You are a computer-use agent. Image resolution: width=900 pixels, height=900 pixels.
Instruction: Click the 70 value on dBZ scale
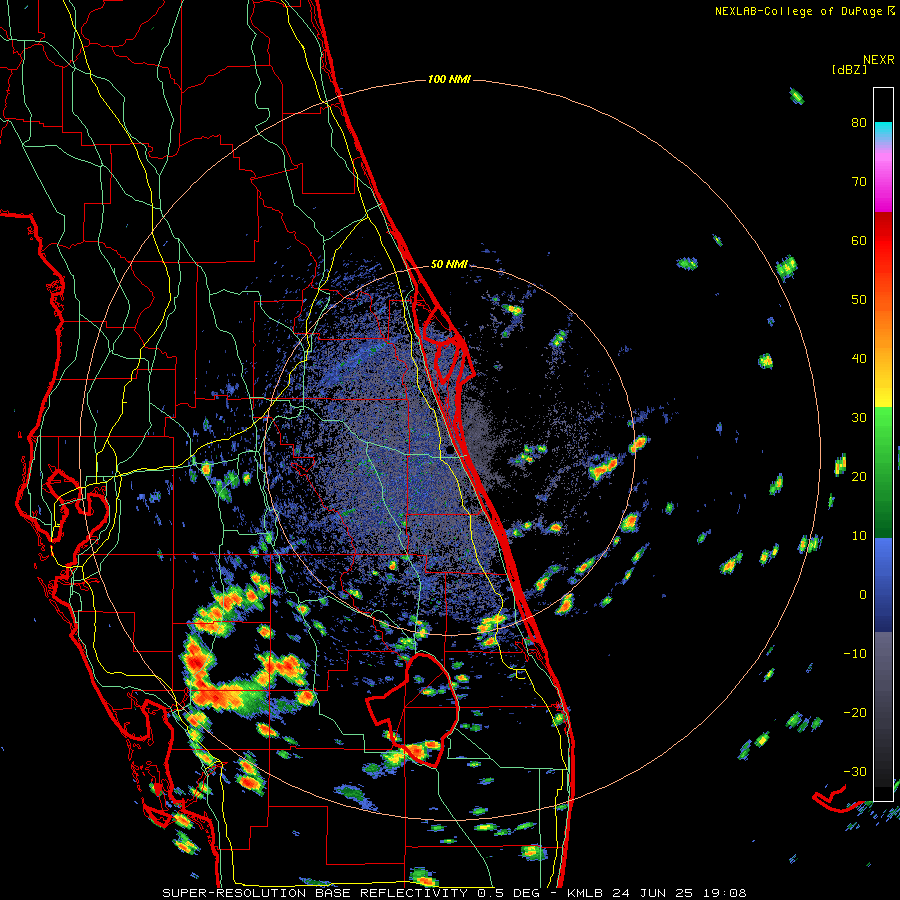pos(859,182)
